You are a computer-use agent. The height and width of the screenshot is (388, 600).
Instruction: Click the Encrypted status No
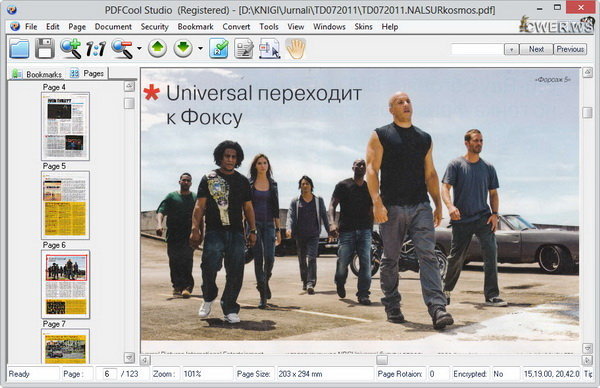point(498,374)
